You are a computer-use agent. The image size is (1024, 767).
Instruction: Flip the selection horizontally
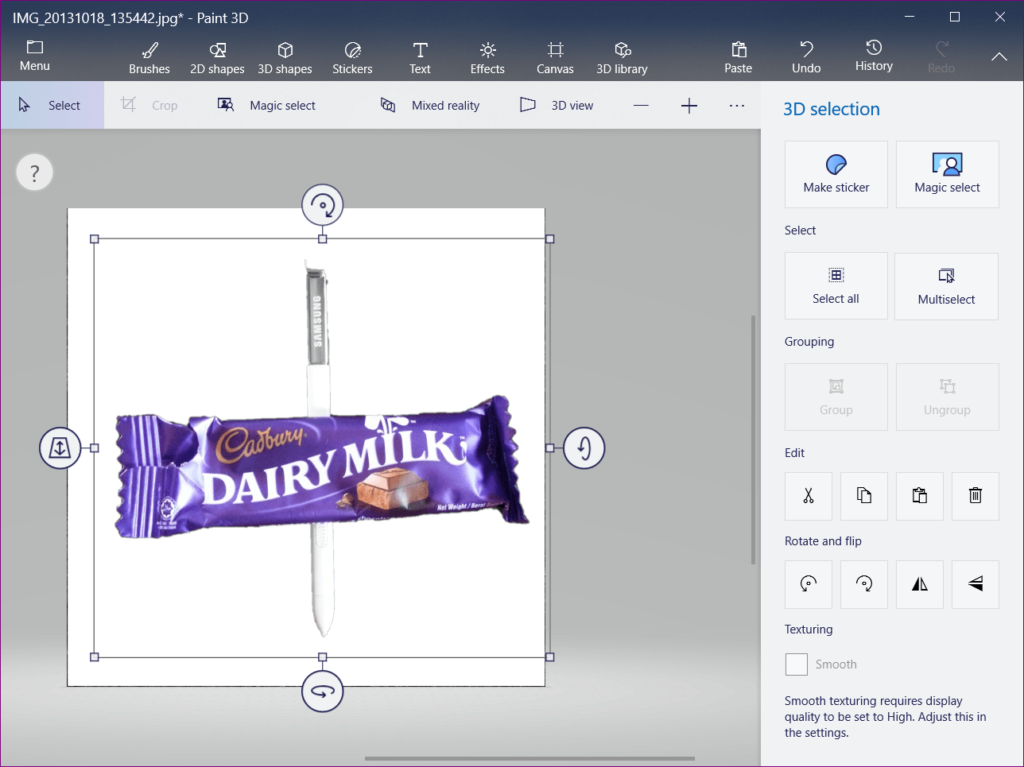(x=920, y=584)
